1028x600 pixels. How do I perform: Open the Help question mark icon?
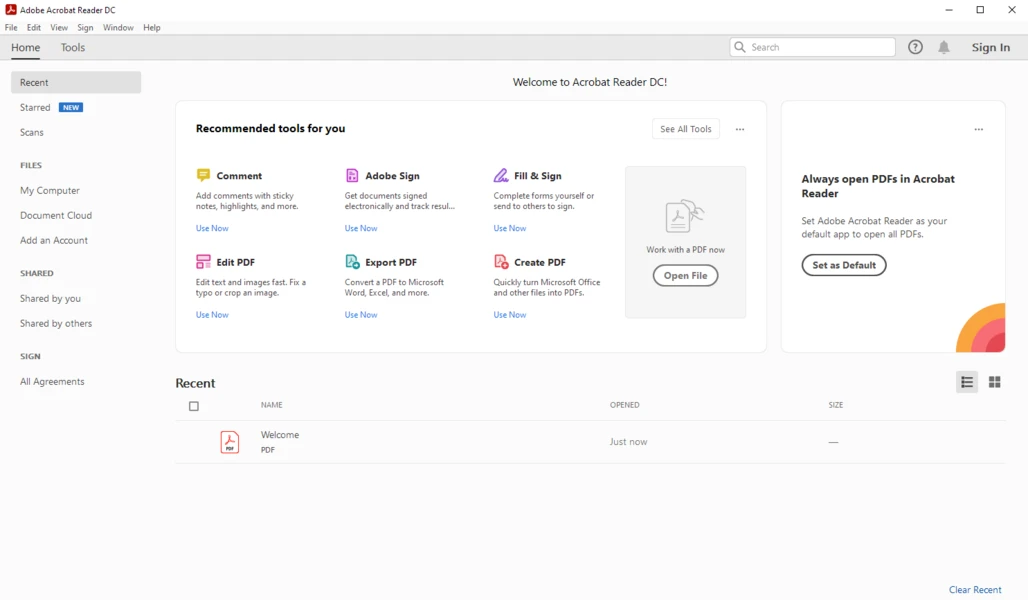pos(915,47)
